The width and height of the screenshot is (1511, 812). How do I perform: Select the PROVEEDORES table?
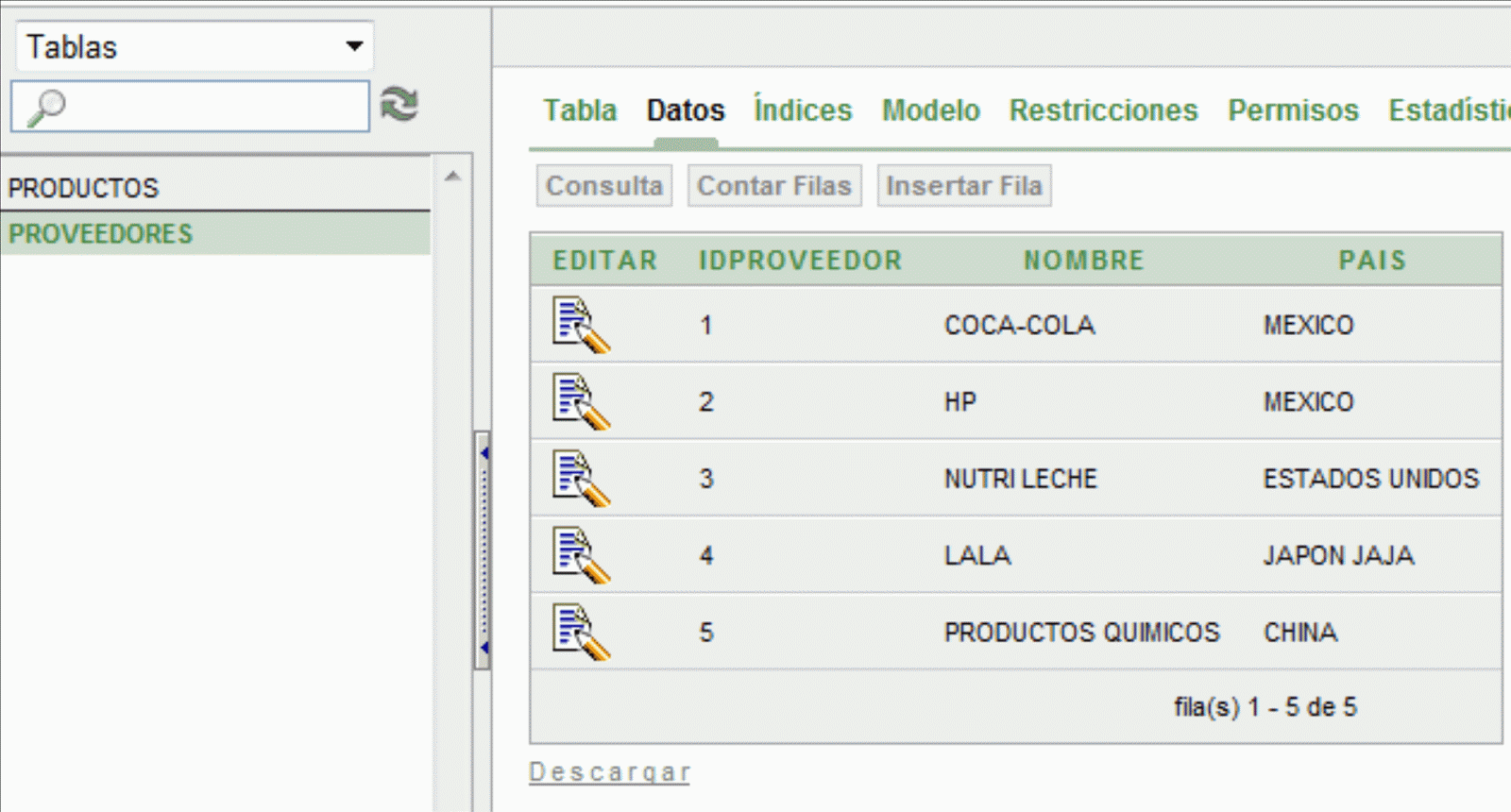[x=215, y=233]
